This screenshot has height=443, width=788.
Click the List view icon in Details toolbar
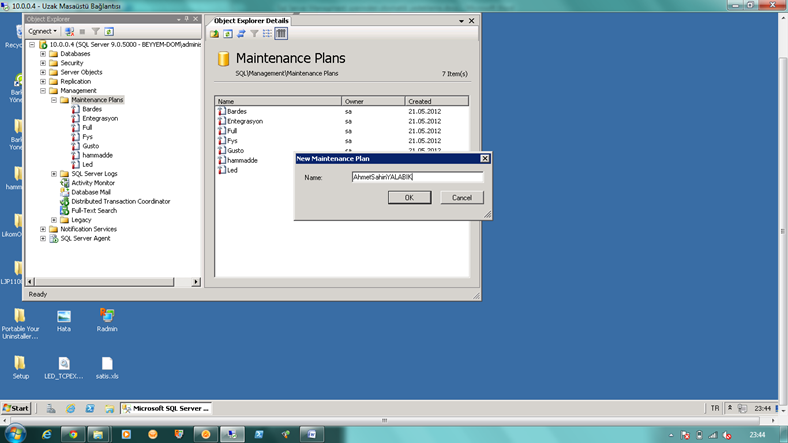267,34
